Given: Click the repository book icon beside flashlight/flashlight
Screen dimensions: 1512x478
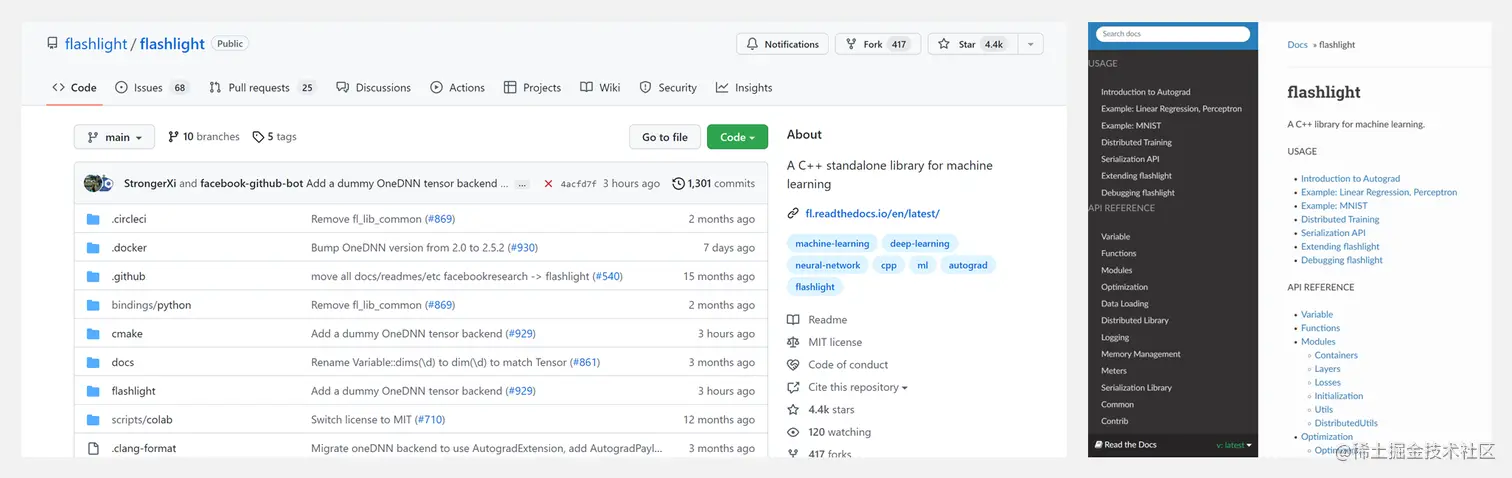Looking at the screenshot, I should pyautogui.click(x=52, y=44).
